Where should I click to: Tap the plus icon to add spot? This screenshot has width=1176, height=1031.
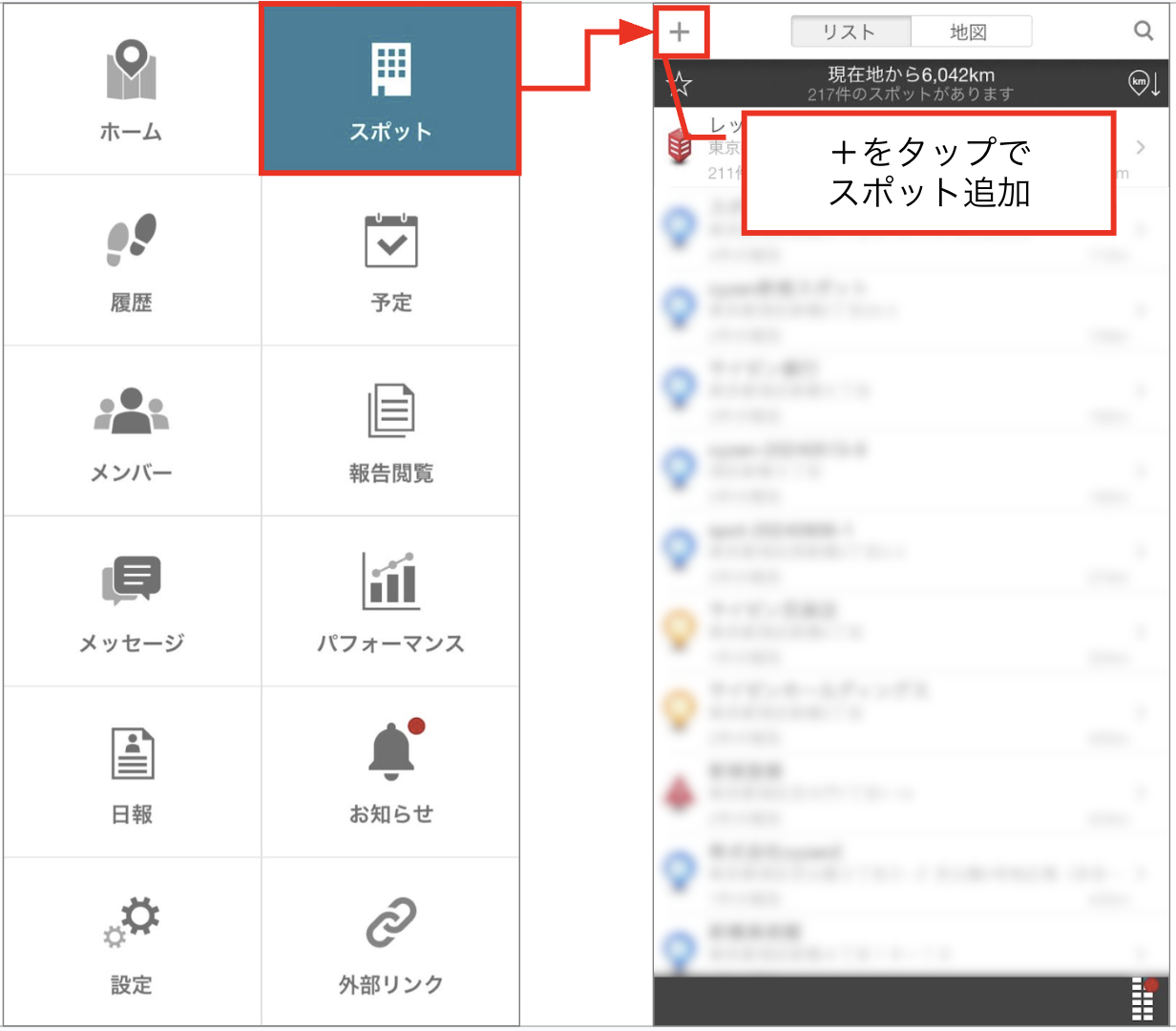tap(680, 32)
